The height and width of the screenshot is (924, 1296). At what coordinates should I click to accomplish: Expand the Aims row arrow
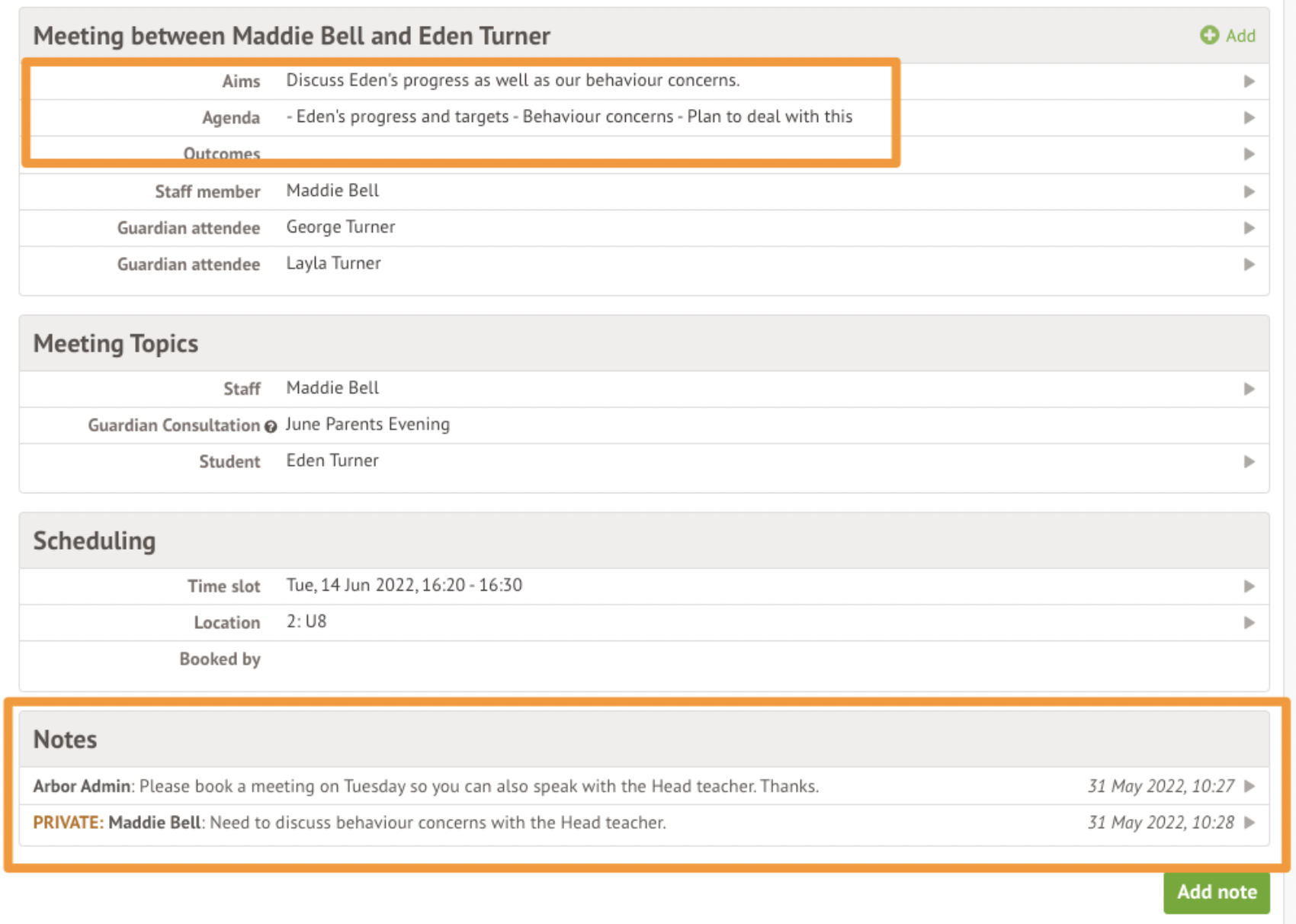pyautogui.click(x=1249, y=81)
